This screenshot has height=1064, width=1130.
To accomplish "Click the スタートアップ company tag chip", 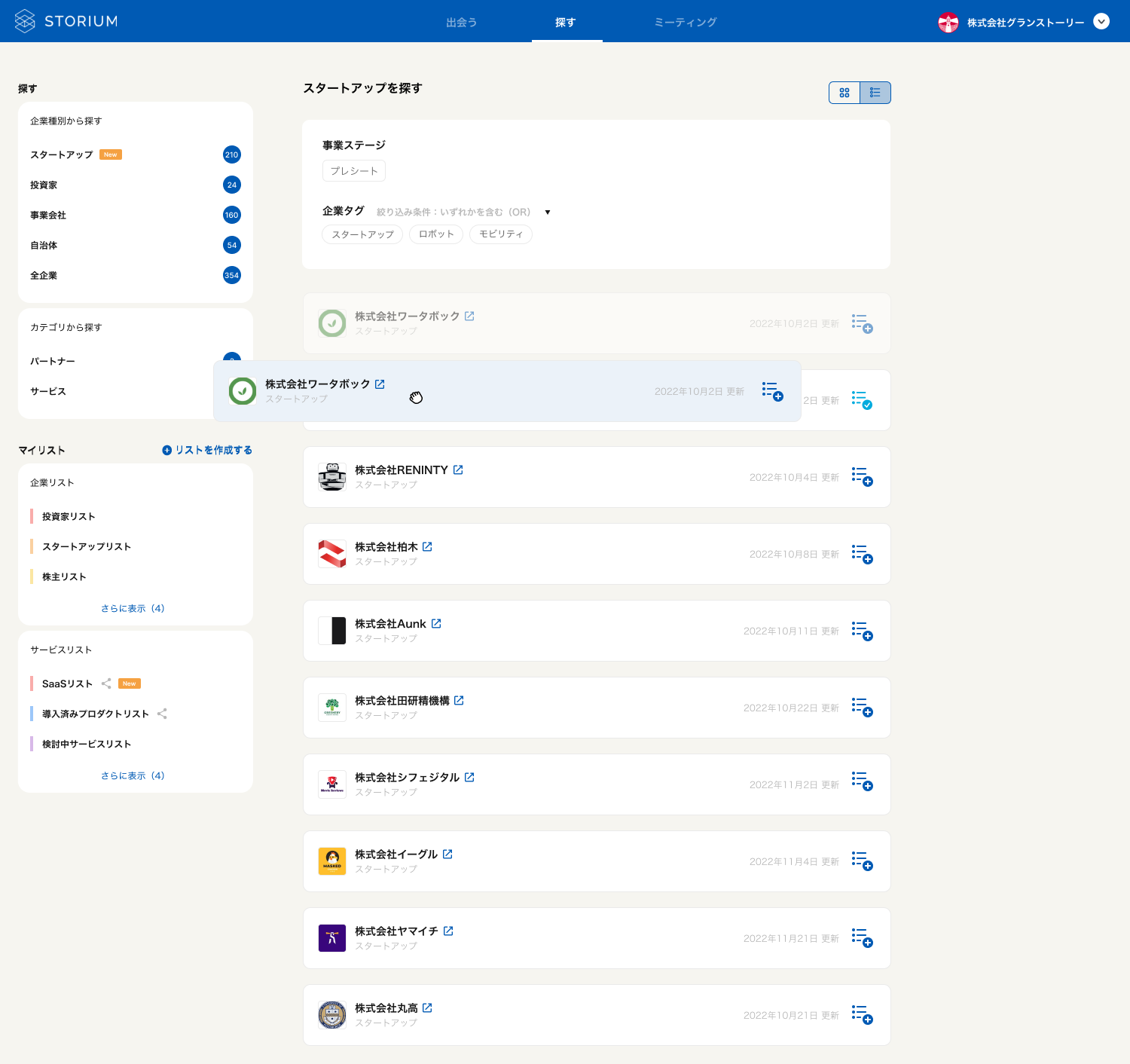I will pyautogui.click(x=362, y=234).
